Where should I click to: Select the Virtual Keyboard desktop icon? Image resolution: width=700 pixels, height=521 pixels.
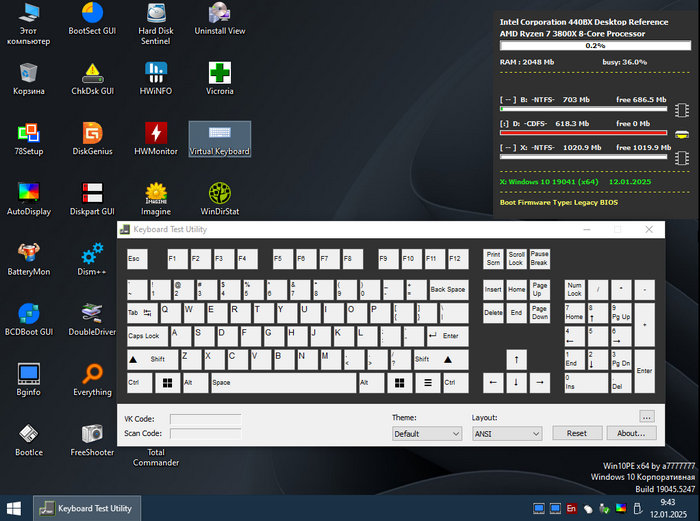pos(220,139)
